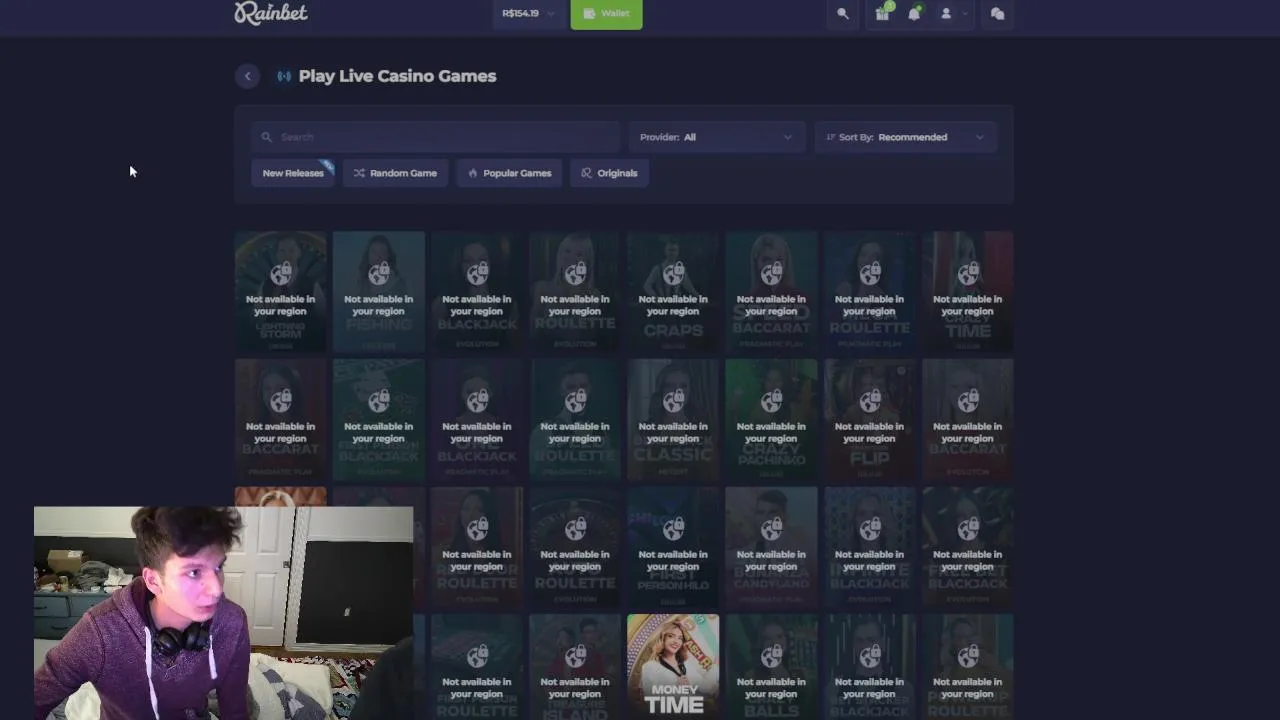Image resolution: width=1280 pixels, height=720 pixels.
Task: Click the Originals category icon
Action: coord(587,173)
